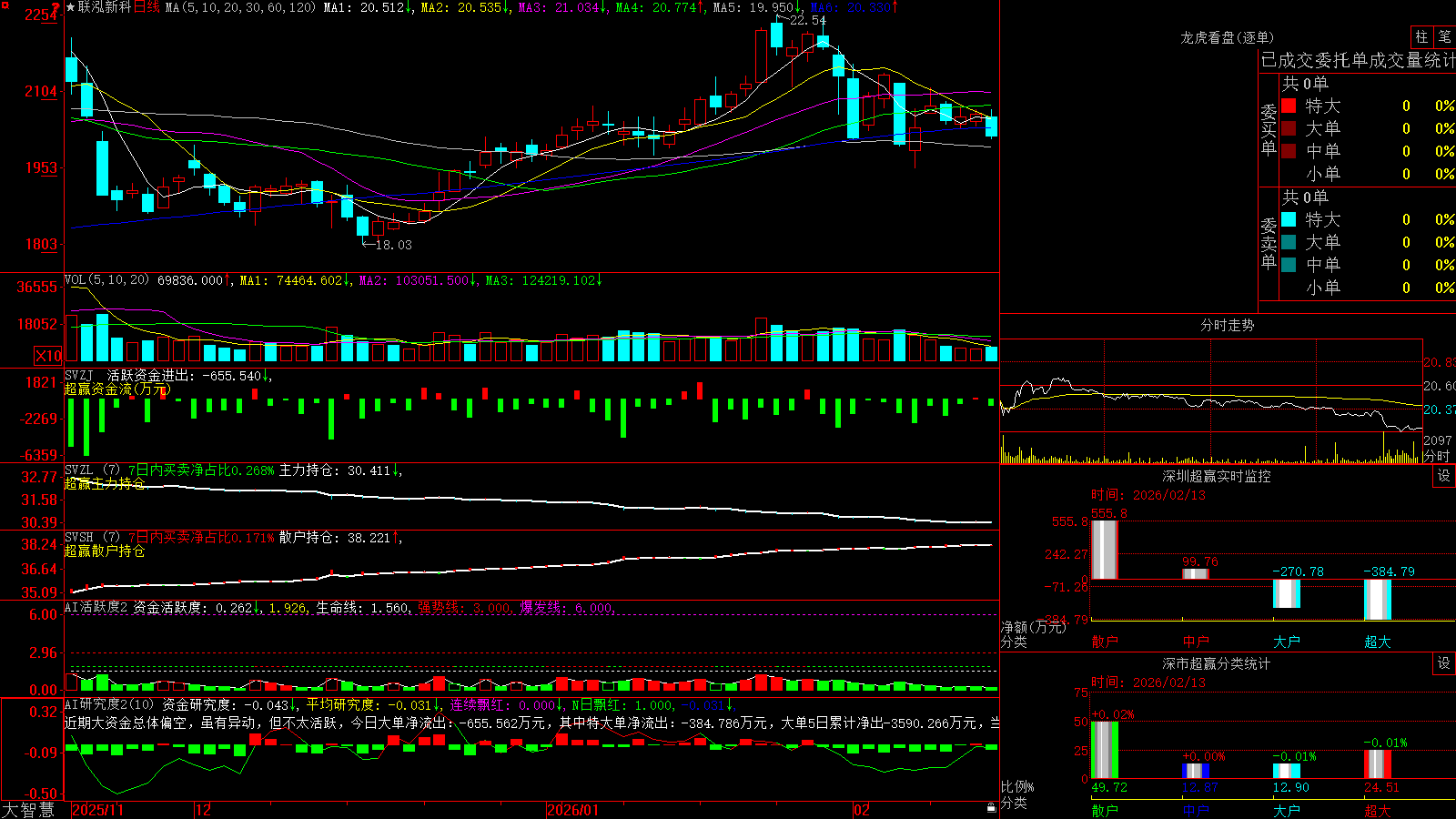Open the AI研究度2(10) indicator label
This screenshot has height=819, width=1456.
point(109,705)
